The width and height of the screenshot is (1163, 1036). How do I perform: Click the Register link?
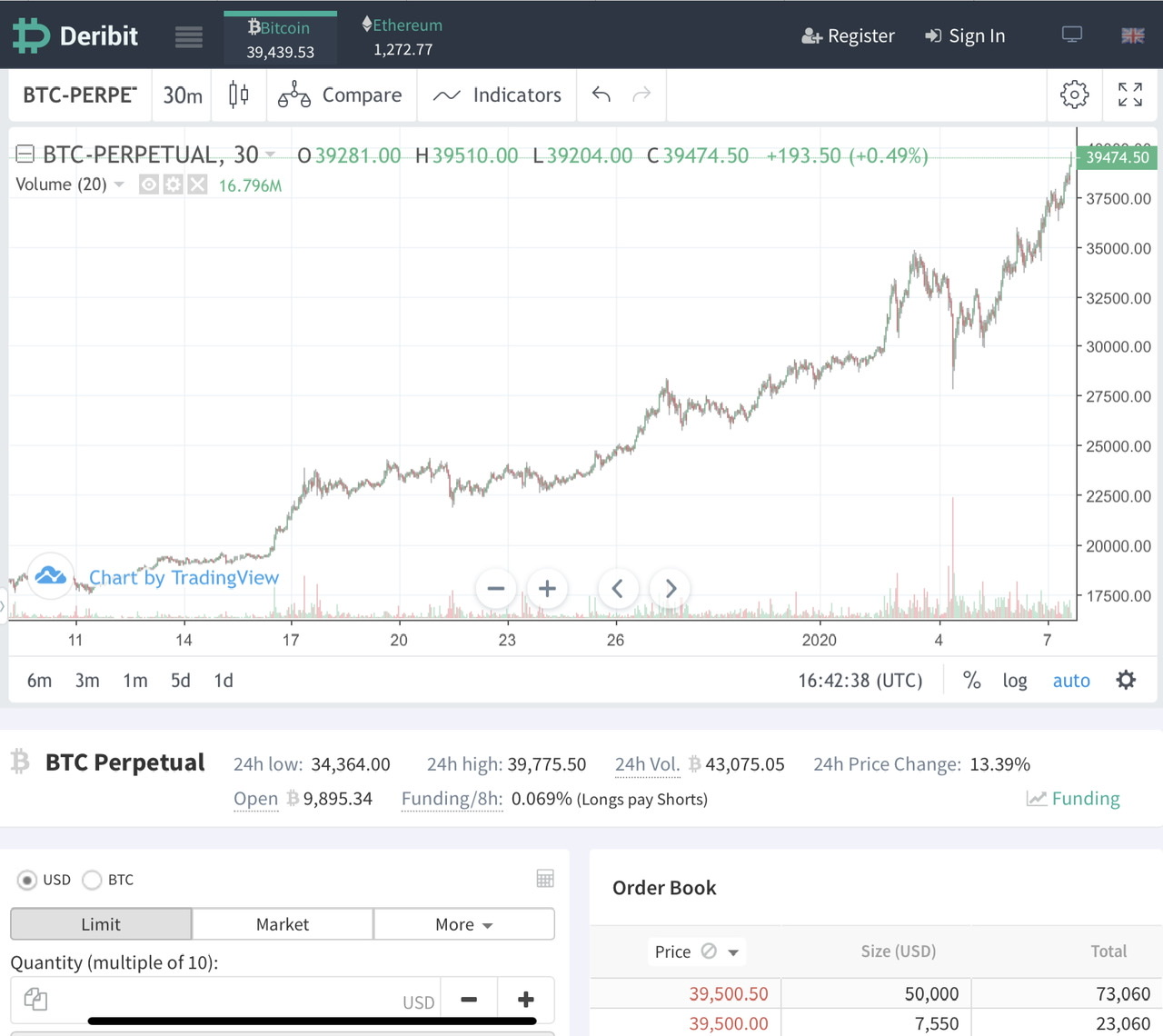tap(848, 36)
